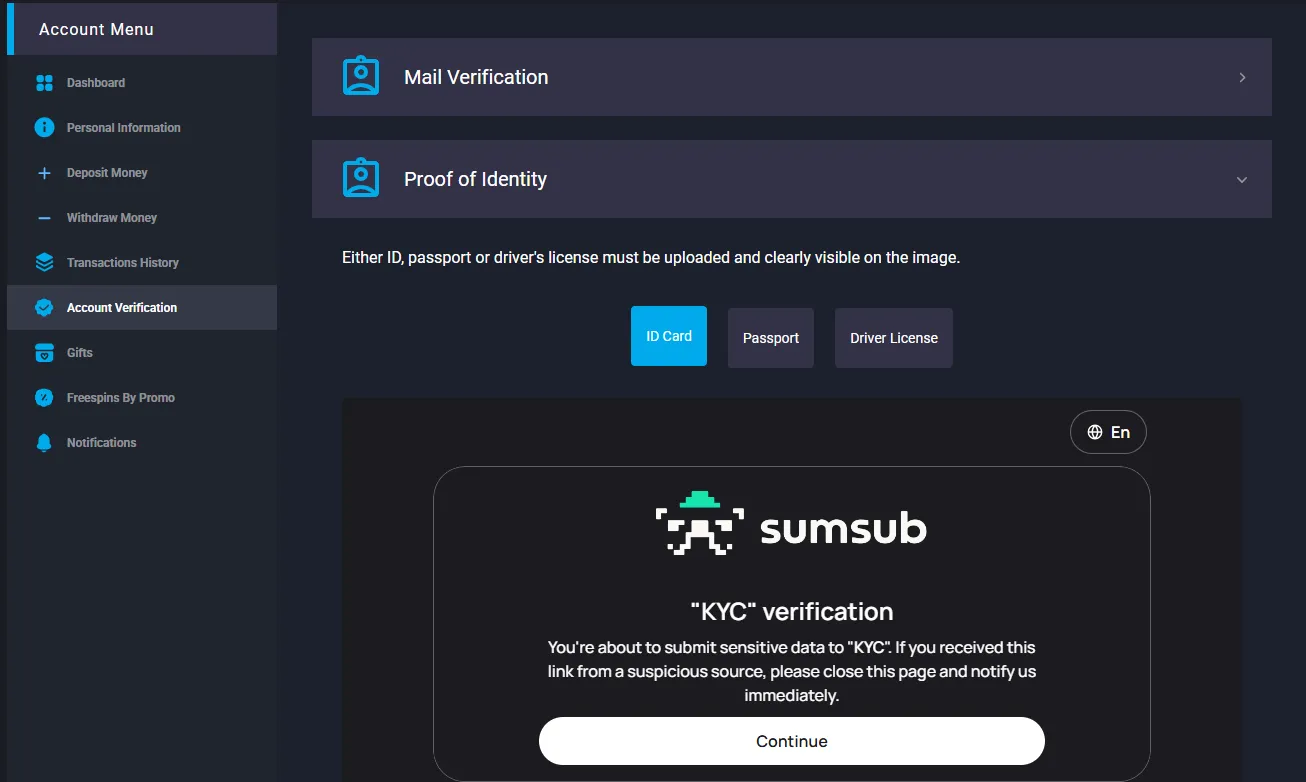Go to Personal Information
The height and width of the screenshot is (782, 1306).
[142, 128]
